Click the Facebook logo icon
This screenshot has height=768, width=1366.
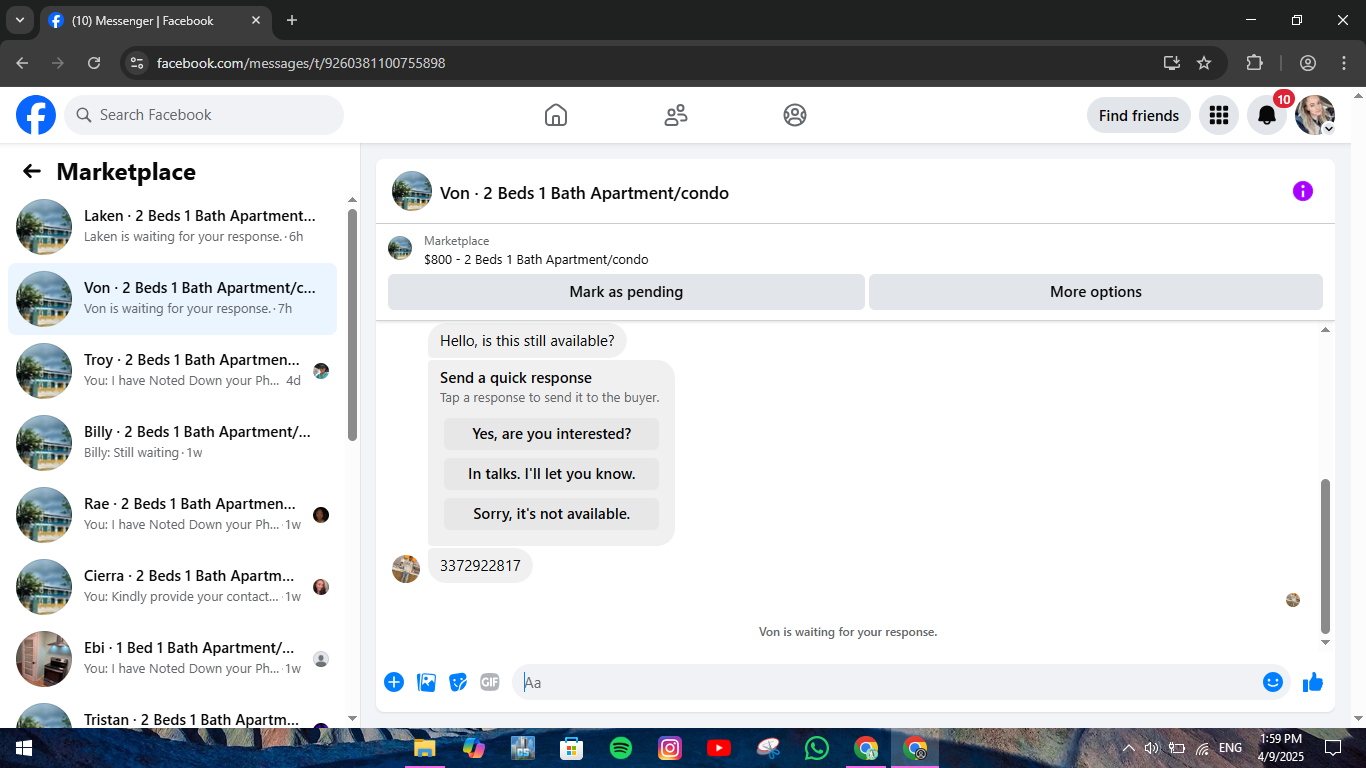point(36,115)
